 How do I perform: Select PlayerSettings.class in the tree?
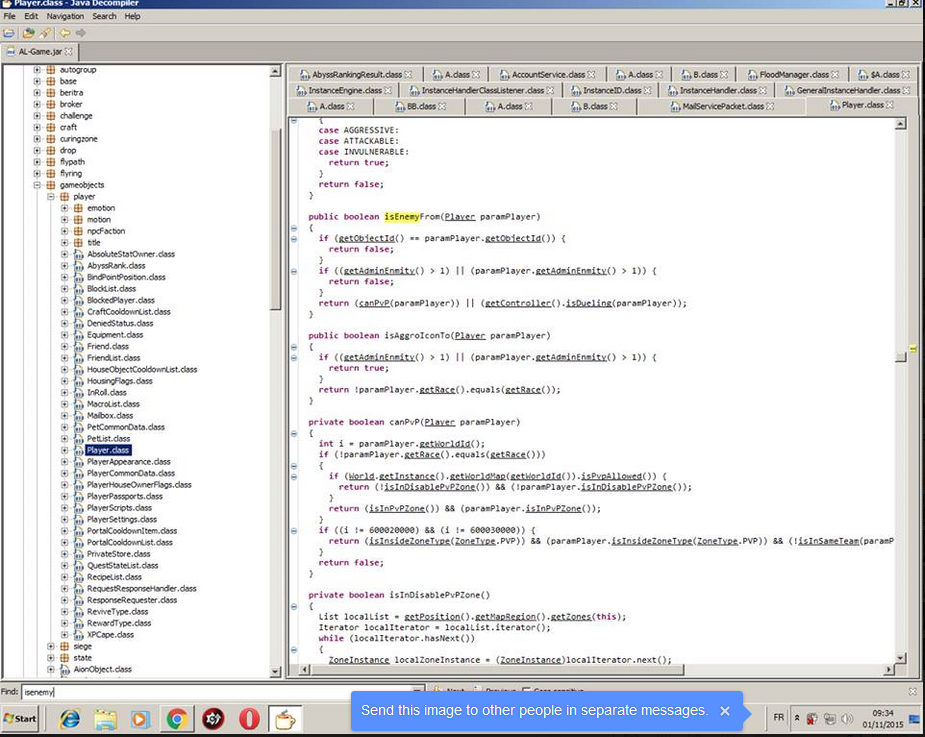tap(122, 519)
